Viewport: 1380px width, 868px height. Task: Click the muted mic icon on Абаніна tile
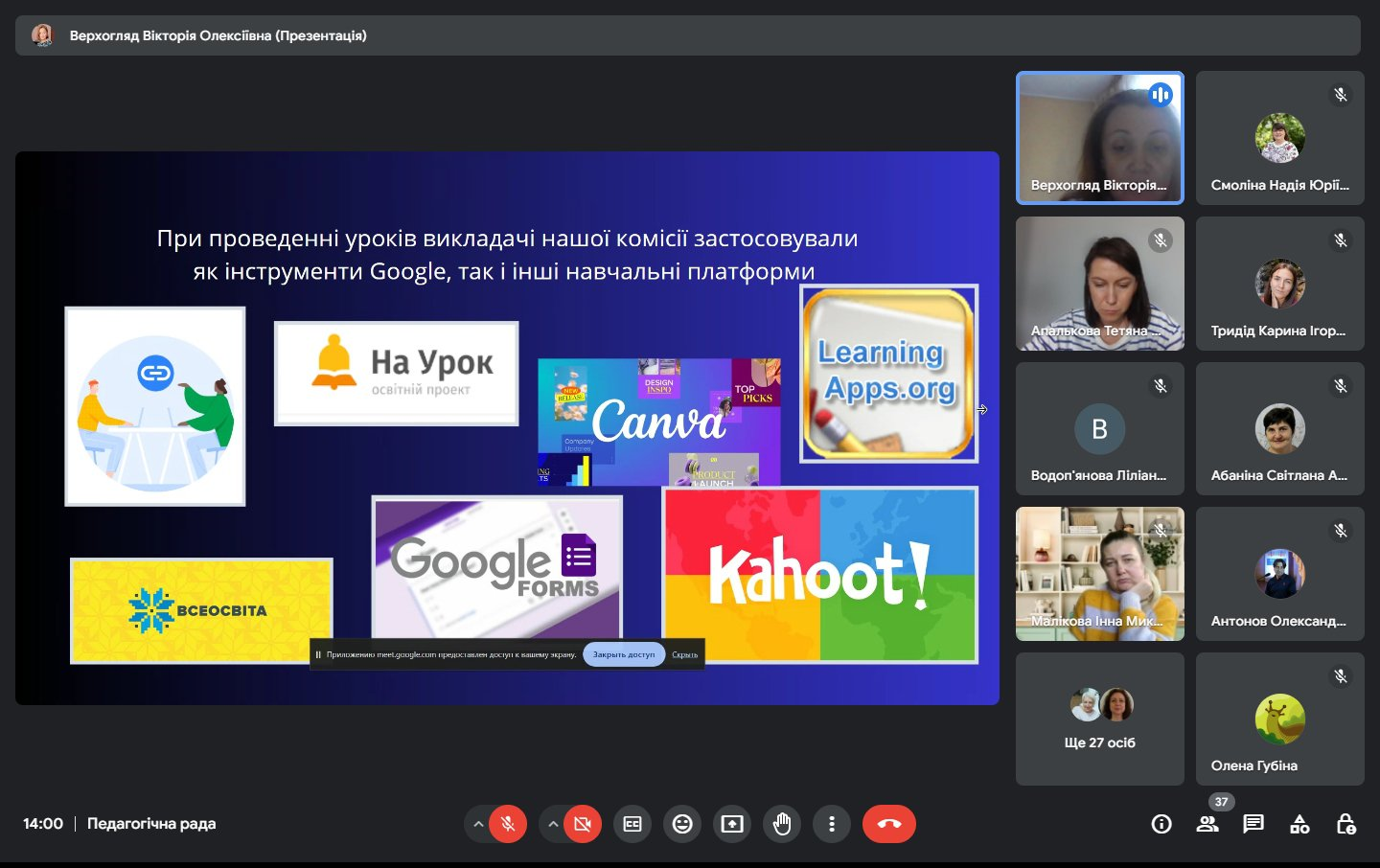click(x=1341, y=385)
